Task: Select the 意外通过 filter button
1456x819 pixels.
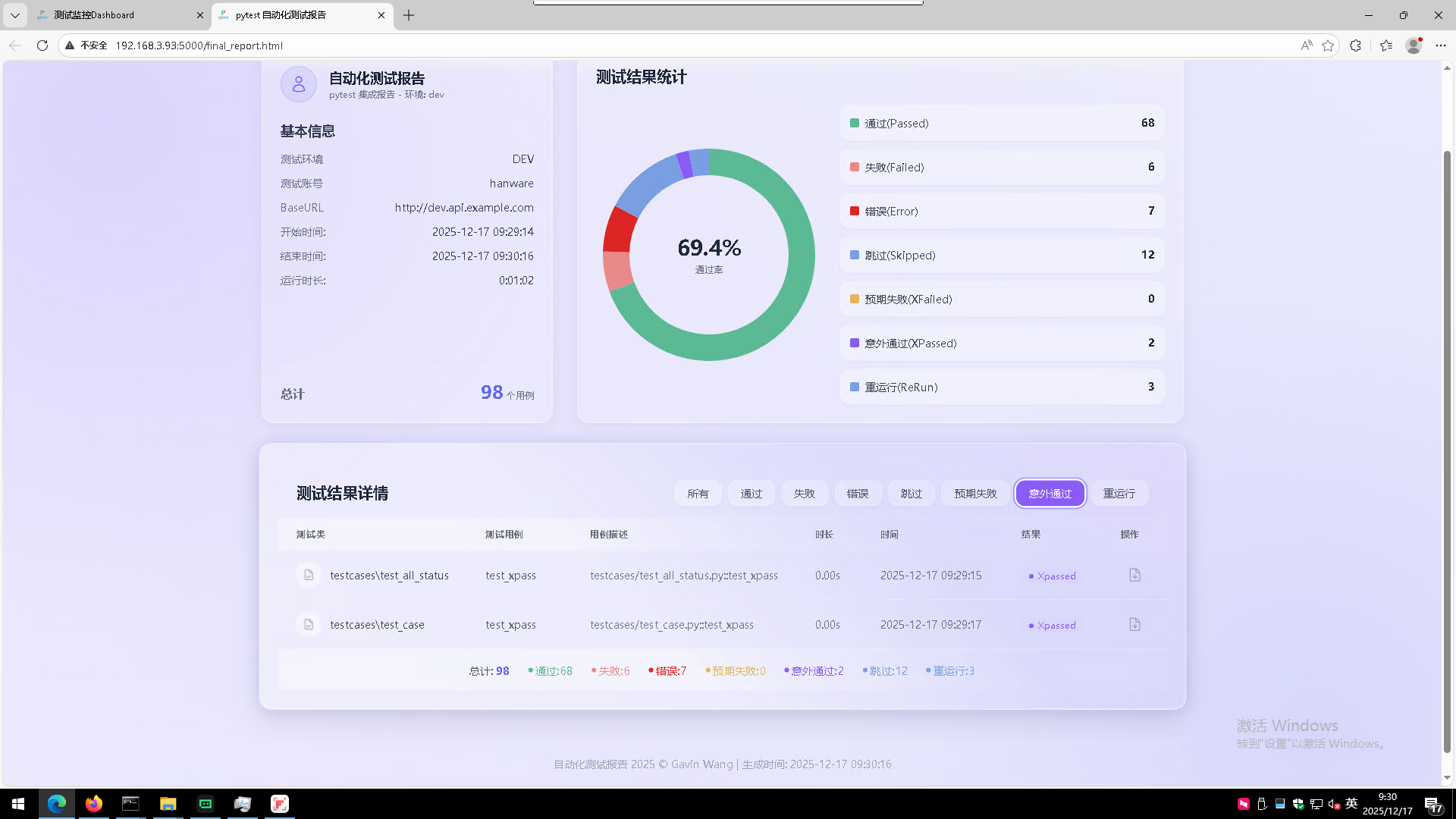Action: click(1050, 494)
